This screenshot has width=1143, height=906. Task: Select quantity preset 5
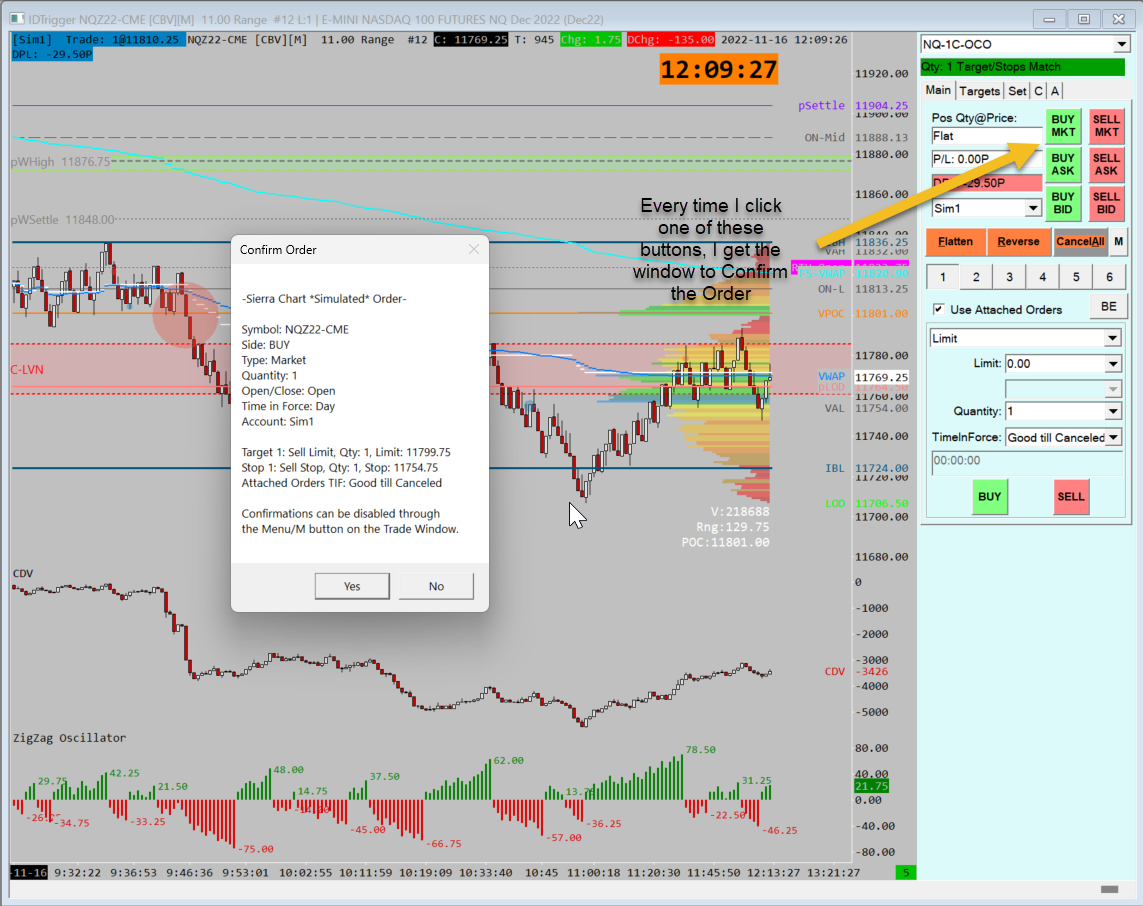tap(1076, 277)
